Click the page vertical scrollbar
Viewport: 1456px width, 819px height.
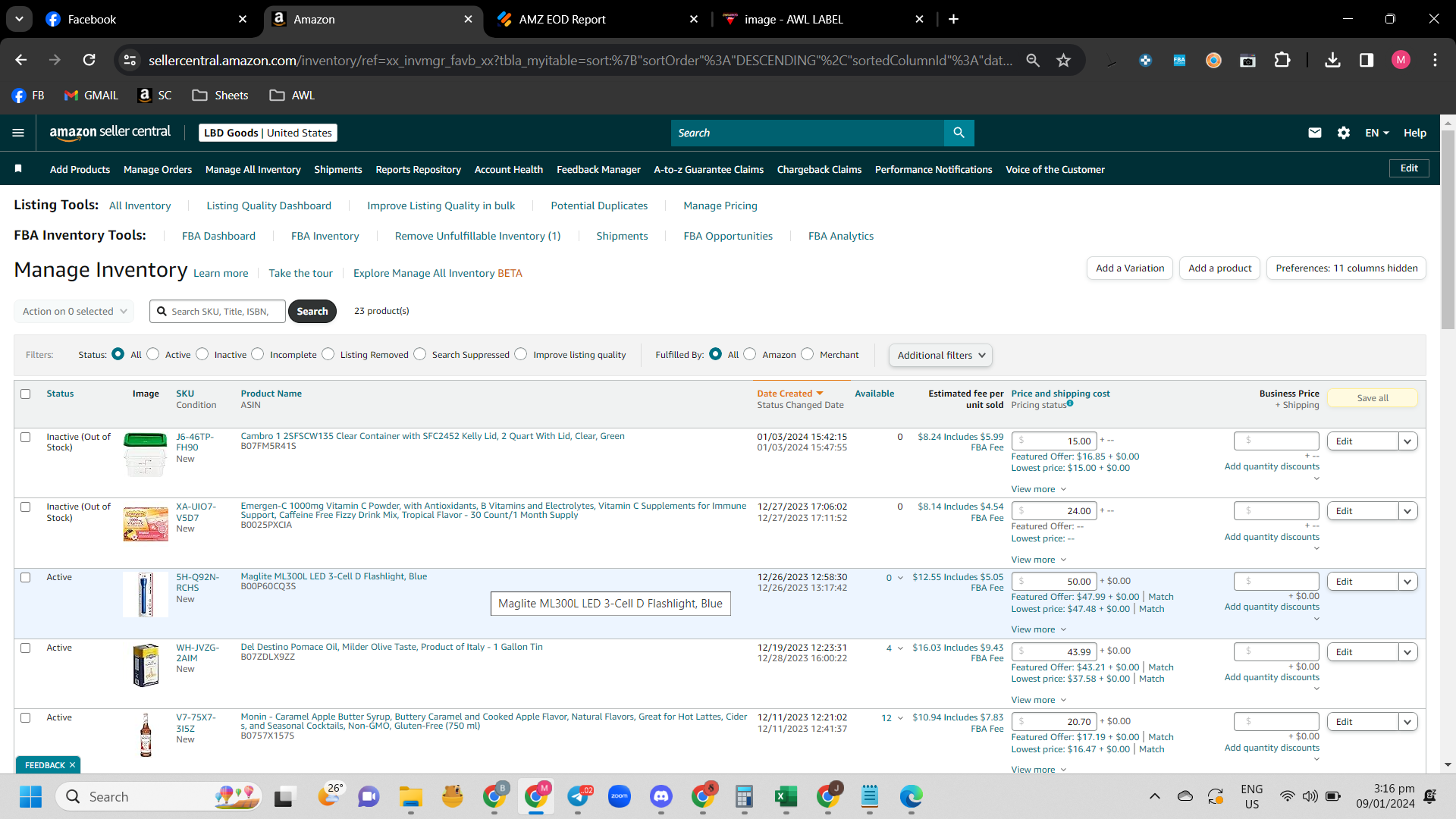[1448, 231]
